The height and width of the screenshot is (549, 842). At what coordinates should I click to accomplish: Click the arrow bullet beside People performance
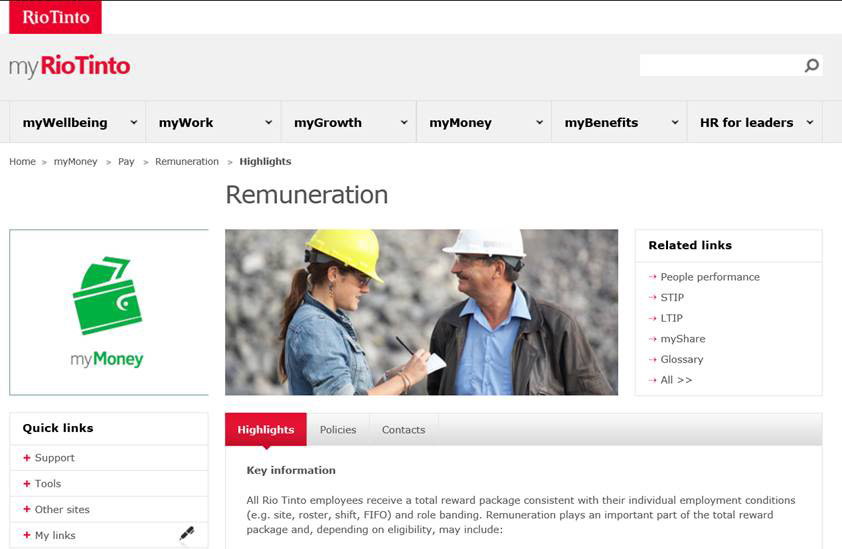652,277
